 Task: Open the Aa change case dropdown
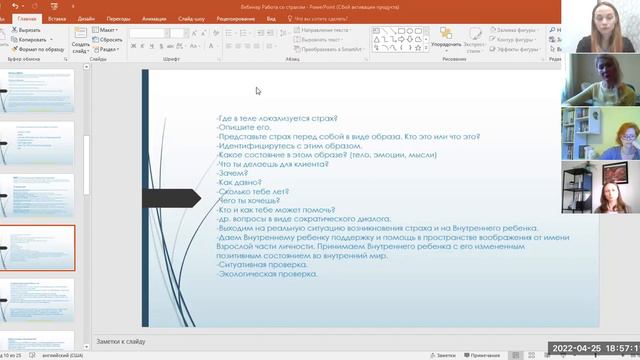click(194, 46)
